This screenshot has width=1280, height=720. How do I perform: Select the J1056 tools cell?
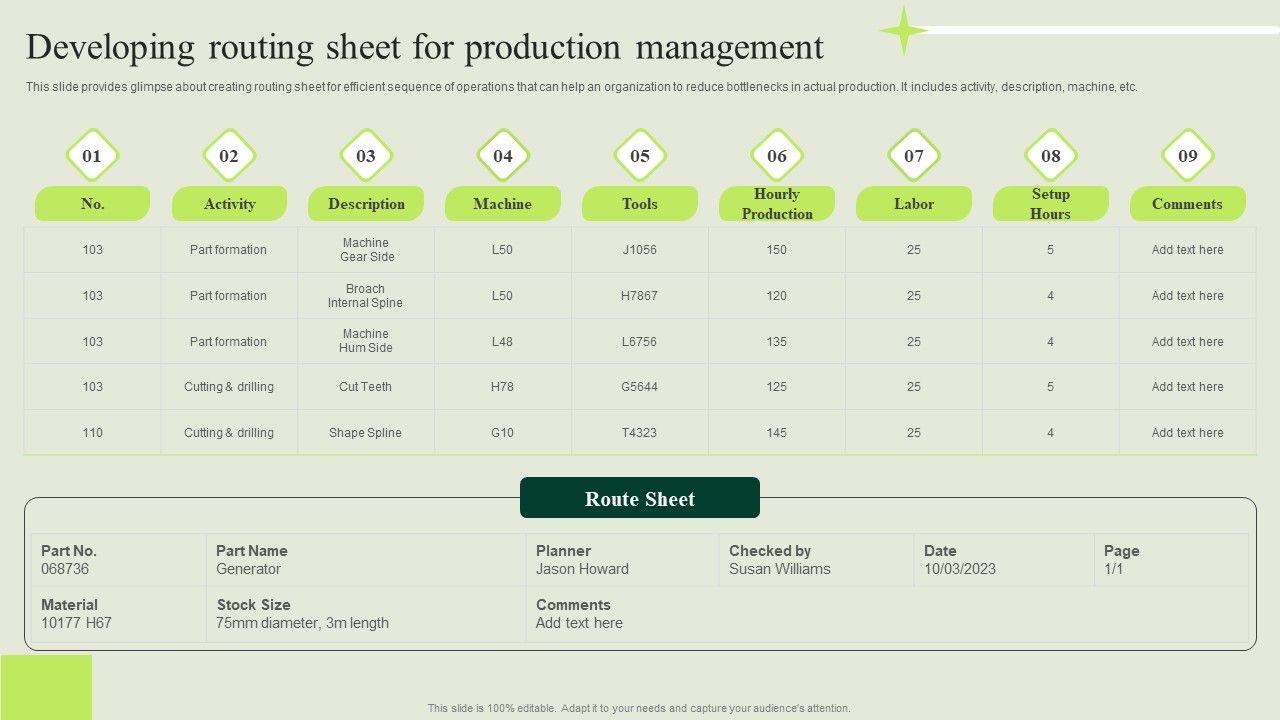(640, 250)
